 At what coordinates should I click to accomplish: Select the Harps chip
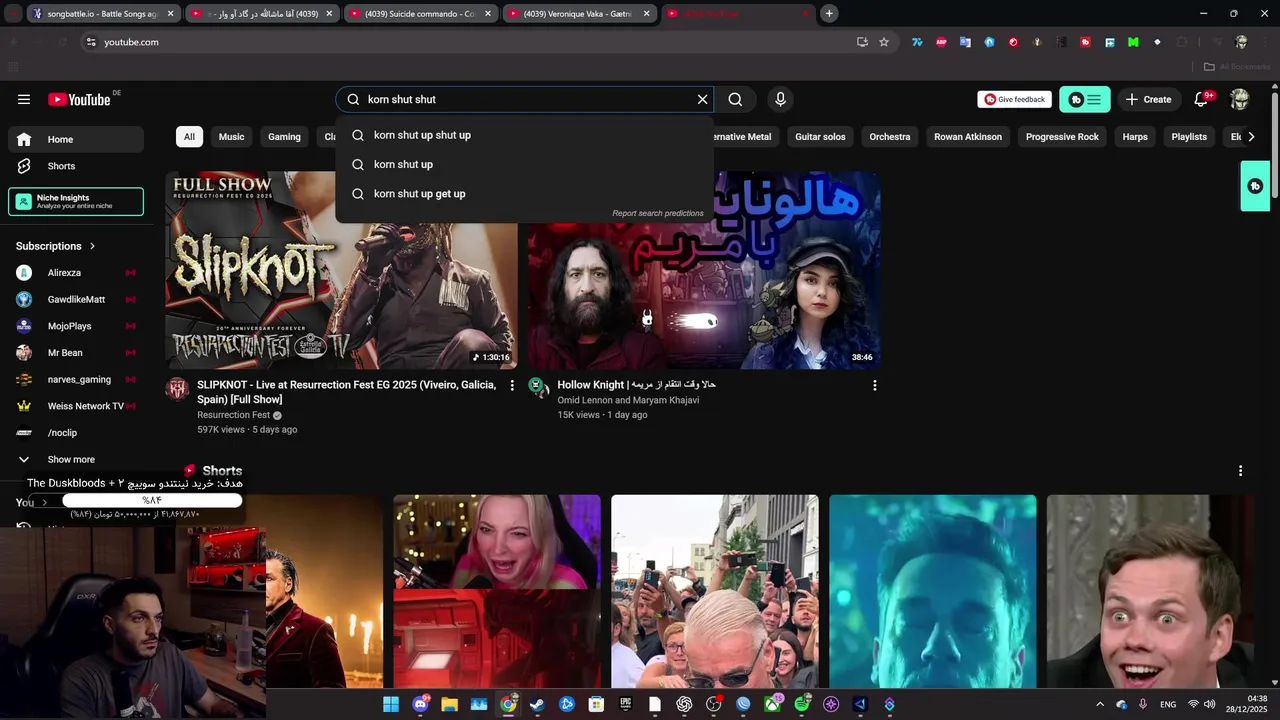(1135, 137)
